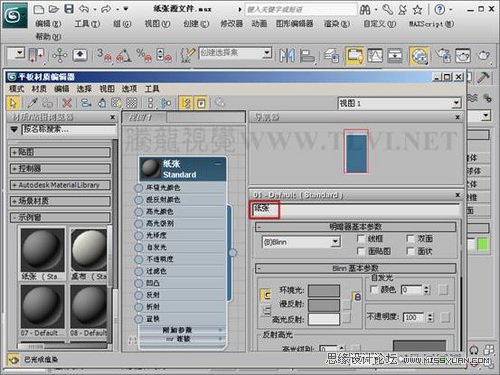Toggle the ambient-diffuse color lock button
This screenshot has width=500, height=375.
pos(266,295)
